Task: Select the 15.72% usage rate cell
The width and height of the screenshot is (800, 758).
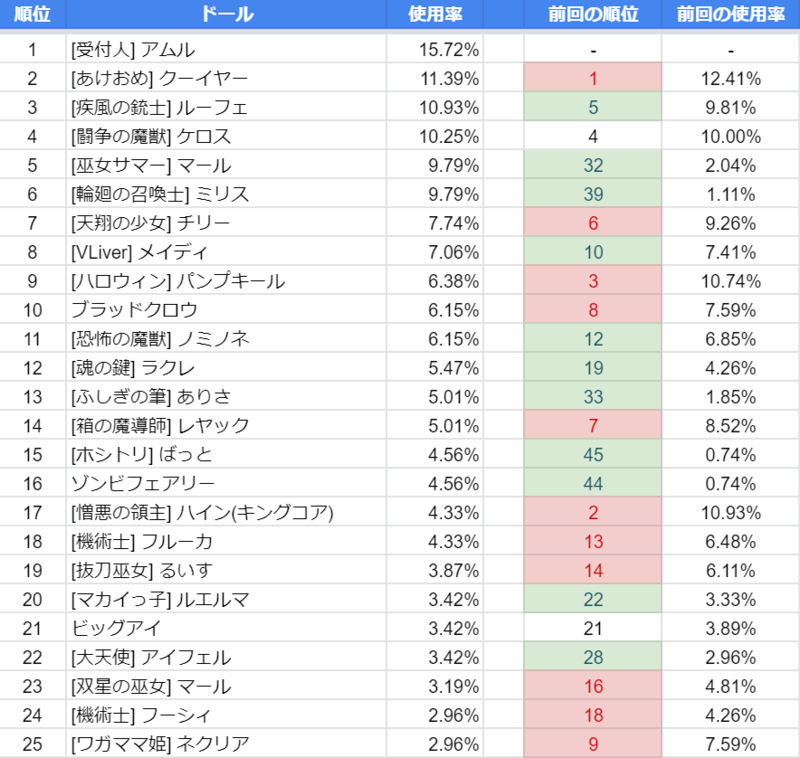Action: (435, 49)
